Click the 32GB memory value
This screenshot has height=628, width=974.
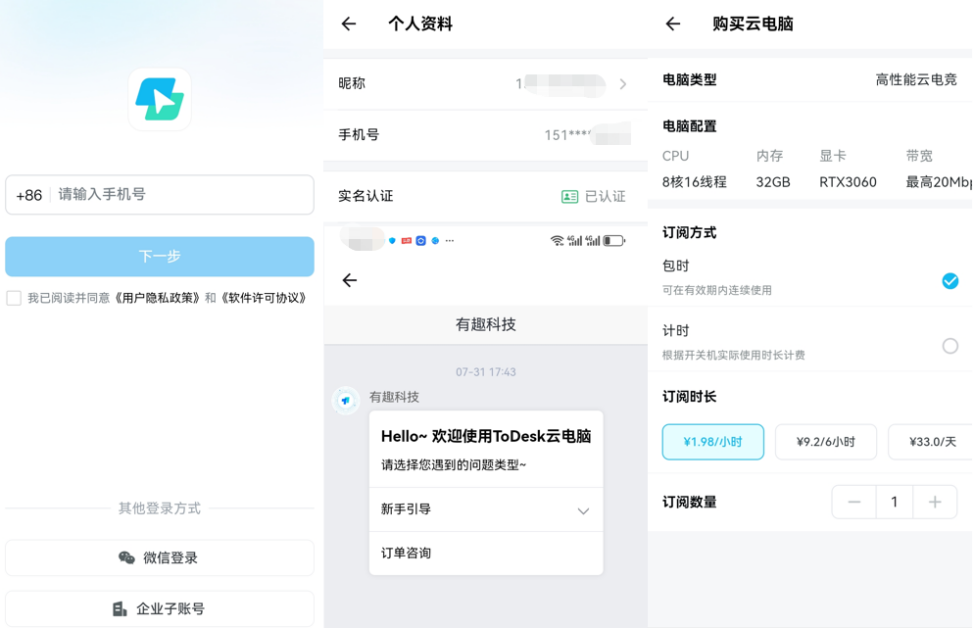773,182
